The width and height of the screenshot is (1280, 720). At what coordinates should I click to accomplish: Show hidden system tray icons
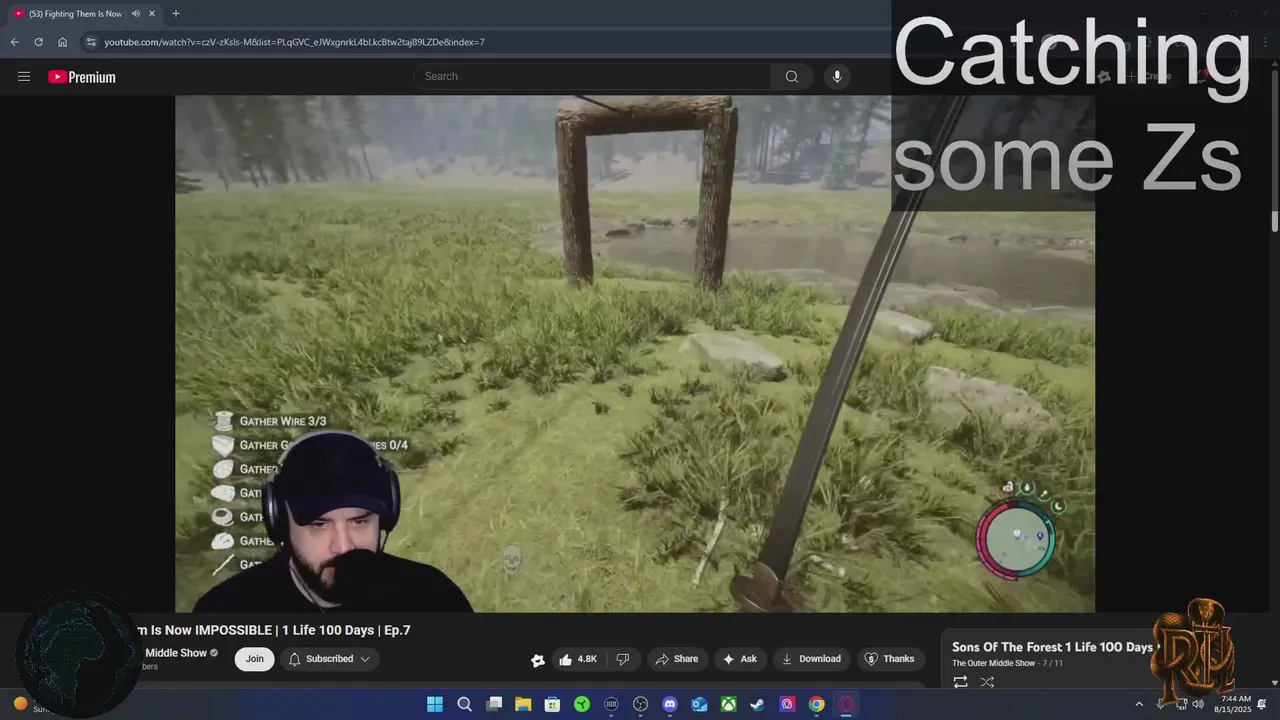coord(1138,704)
